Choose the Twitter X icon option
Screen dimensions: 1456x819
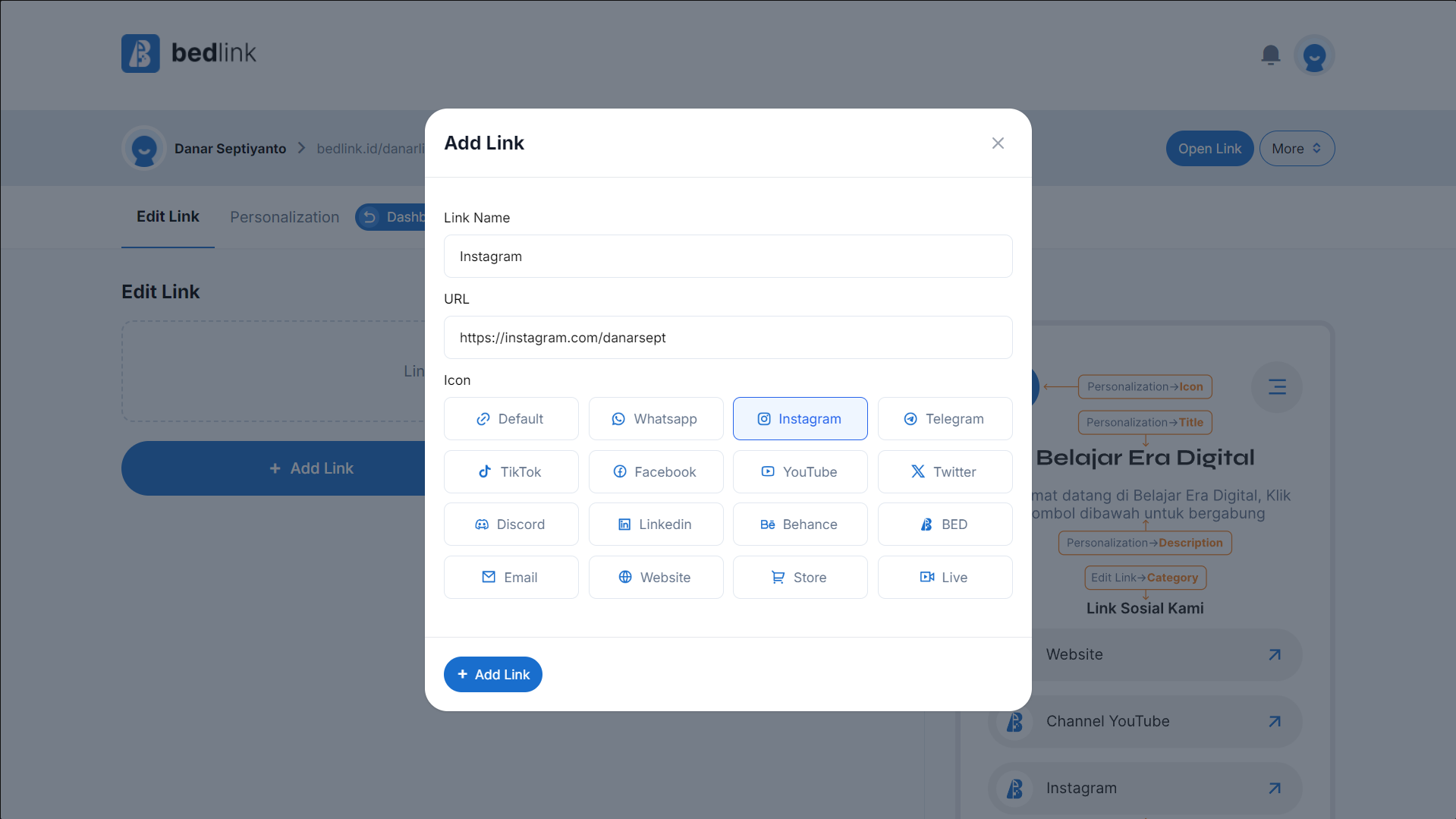[x=945, y=471]
